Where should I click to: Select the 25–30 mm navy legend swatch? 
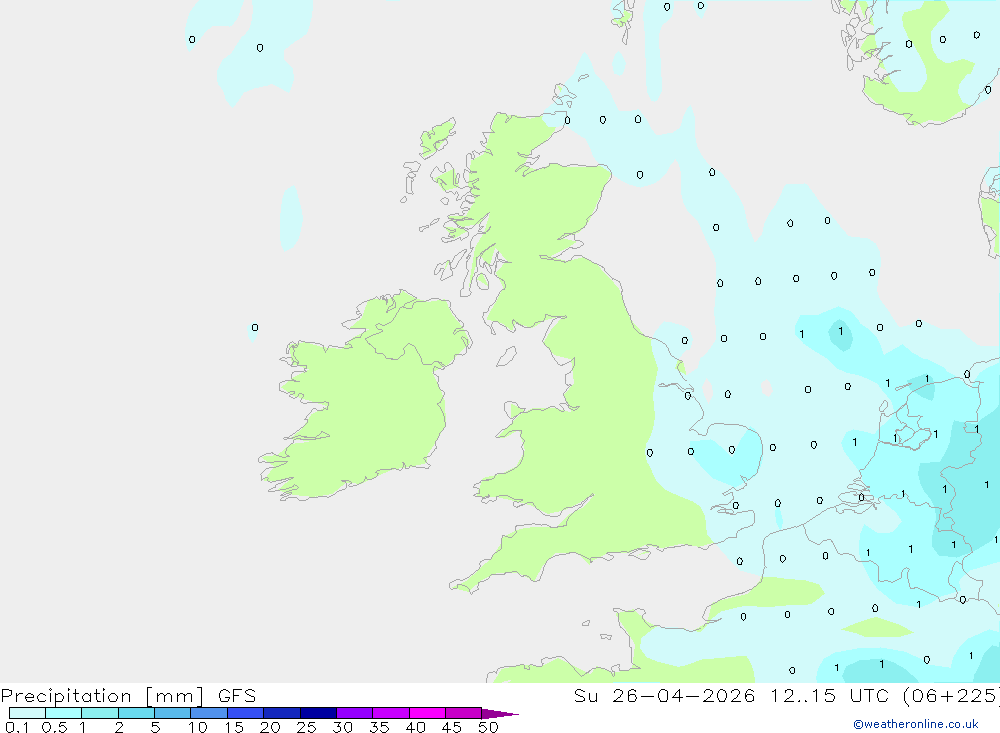[x=318, y=713]
